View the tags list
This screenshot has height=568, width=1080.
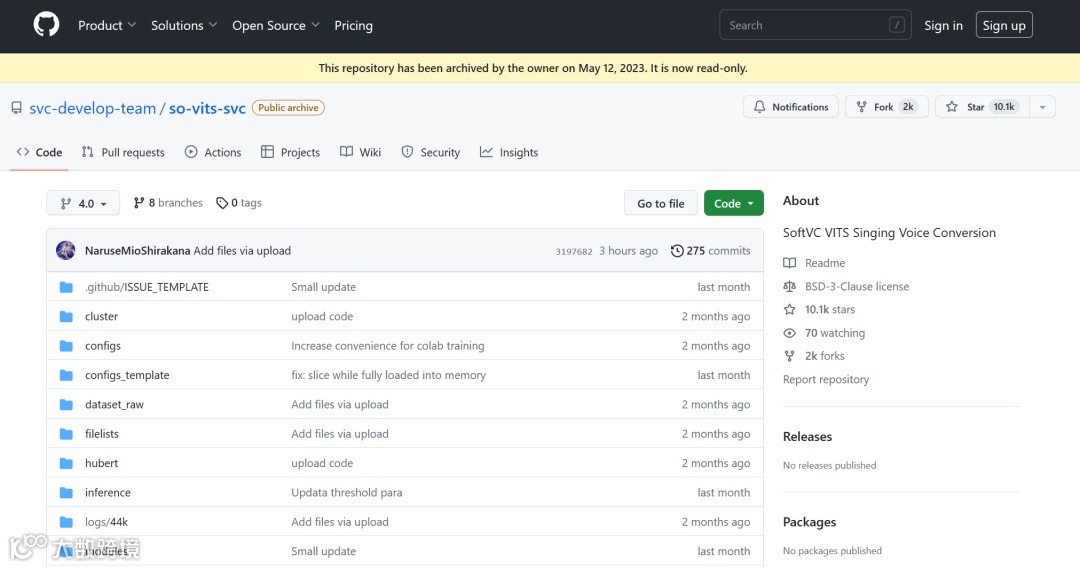coord(239,203)
